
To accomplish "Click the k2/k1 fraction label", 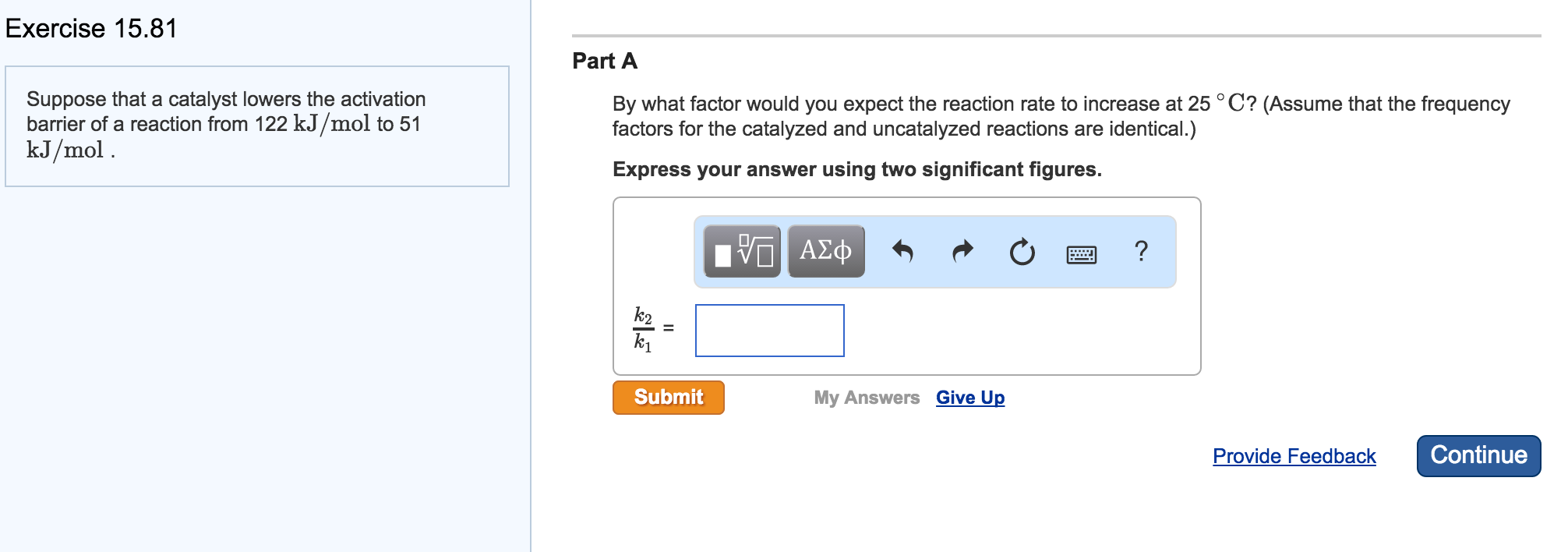I will [643, 329].
